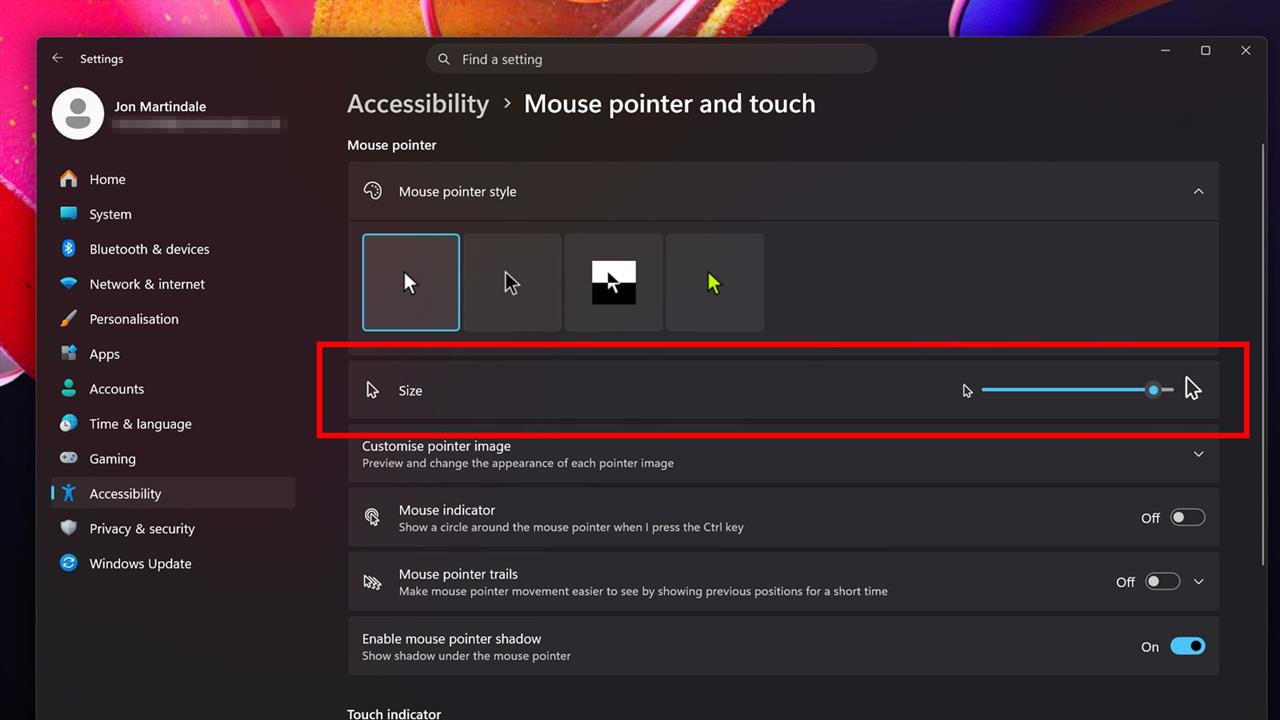Click the Accessibility breadcrumb link

click(418, 104)
